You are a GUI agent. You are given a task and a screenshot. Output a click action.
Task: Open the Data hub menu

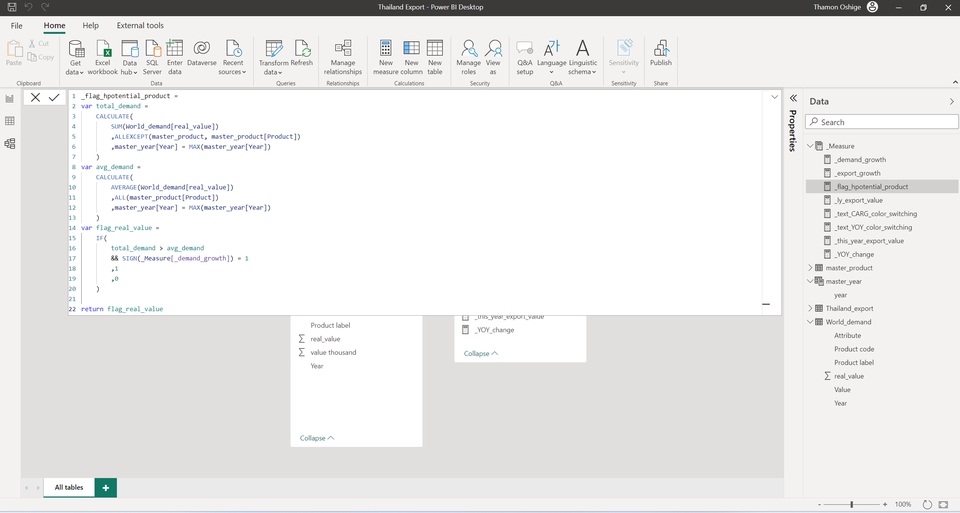coord(129,58)
